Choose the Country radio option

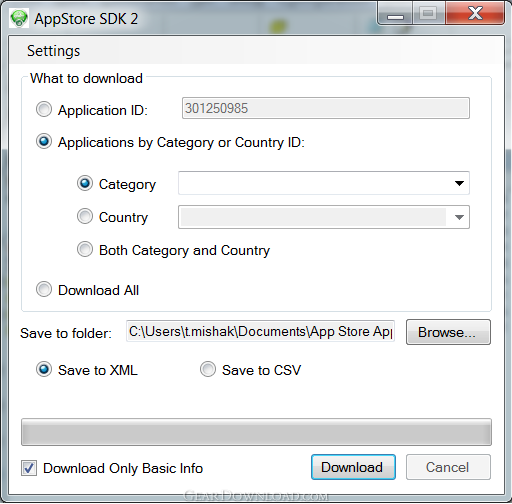[x=85, y=216]
